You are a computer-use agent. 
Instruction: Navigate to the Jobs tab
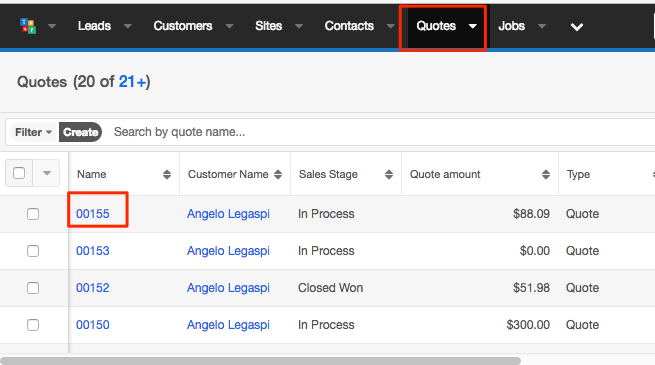tap(512, 26)
